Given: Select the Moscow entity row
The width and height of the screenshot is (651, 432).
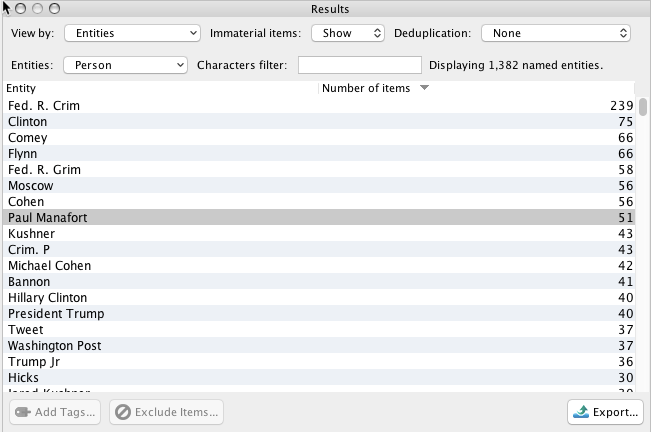Looking at the screenshot, I should click(319, 185).
